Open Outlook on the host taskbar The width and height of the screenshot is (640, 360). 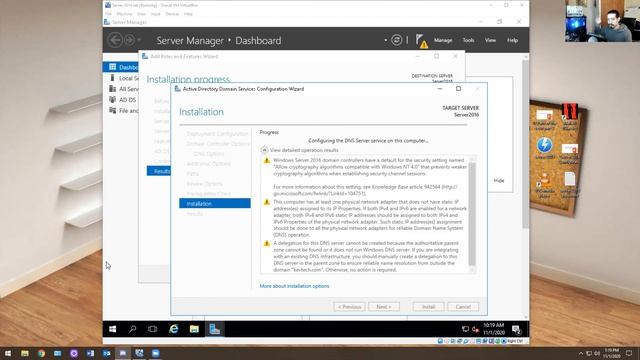(107, 353)
